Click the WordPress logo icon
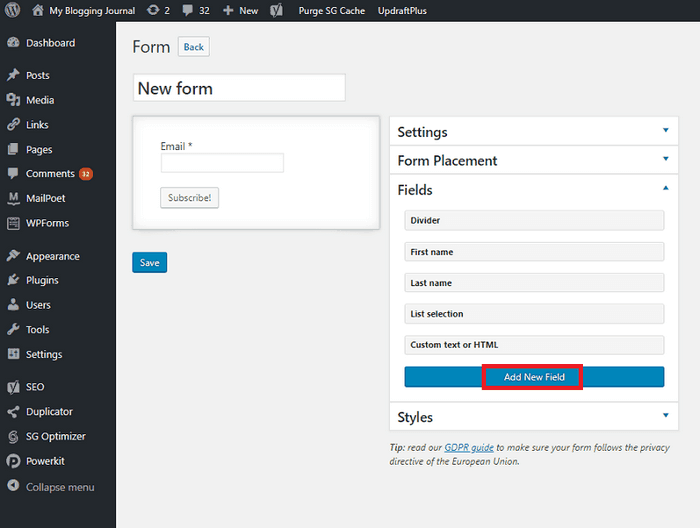This screenshot has height=528, width=700. point(12,10)
